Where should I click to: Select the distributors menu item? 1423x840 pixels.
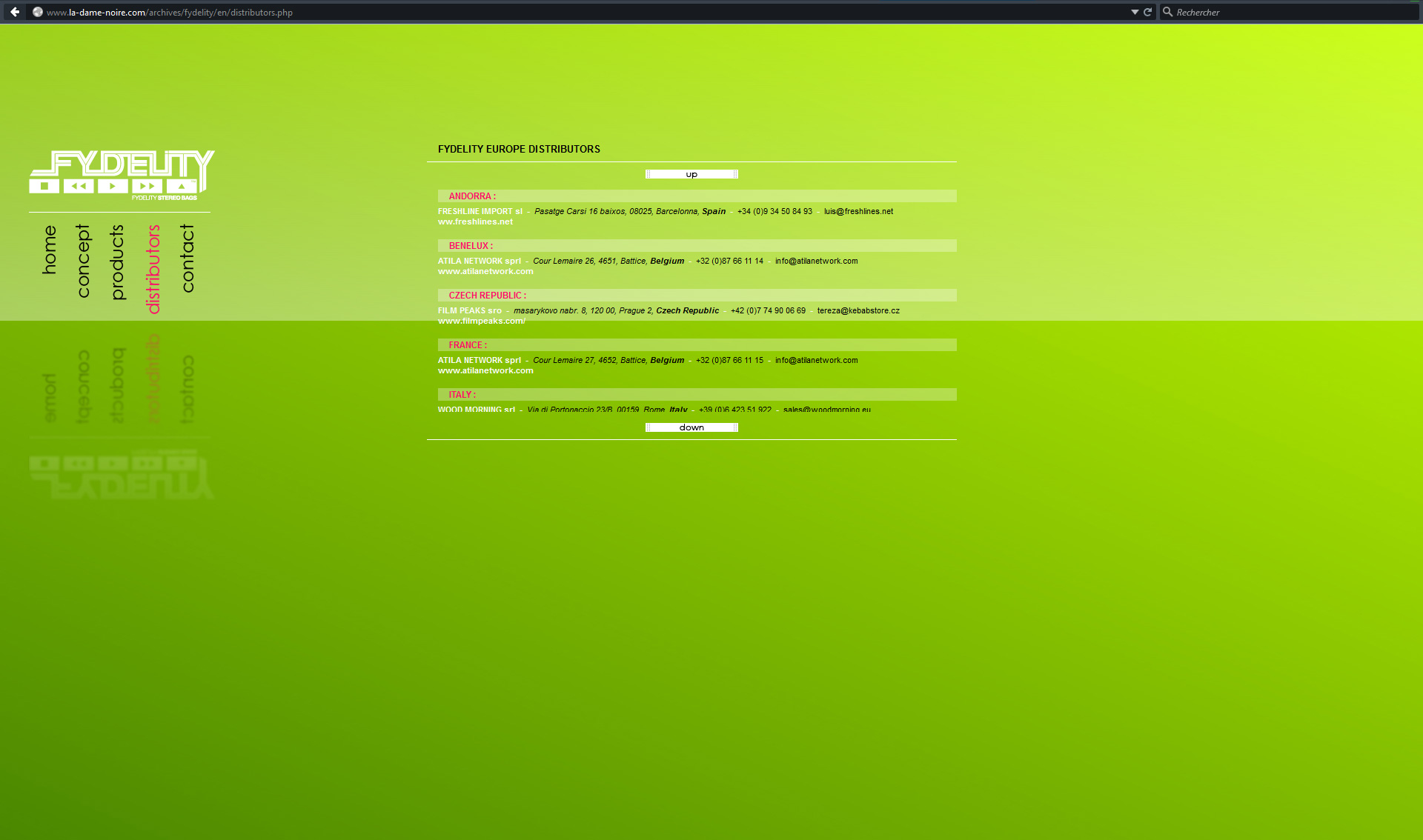click(153, 269)
